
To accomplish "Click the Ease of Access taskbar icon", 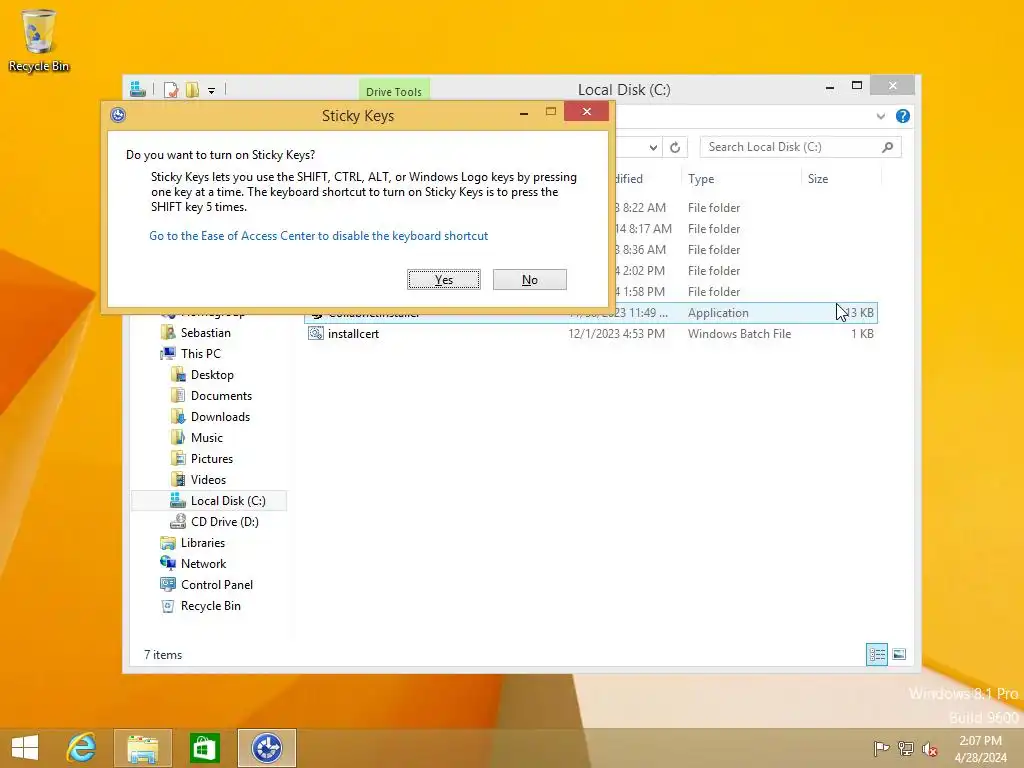I will [x=266, y=748].
